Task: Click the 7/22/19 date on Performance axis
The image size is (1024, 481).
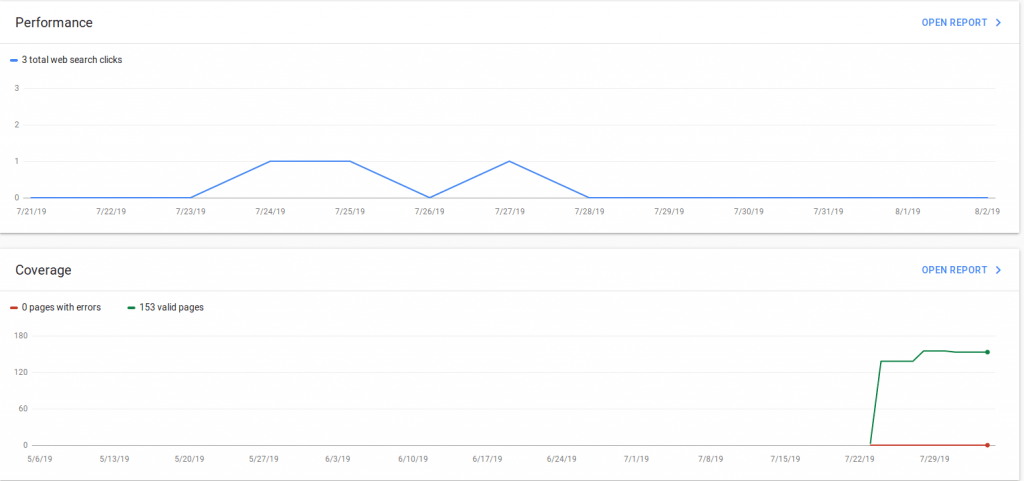Action: coord(111,211)
